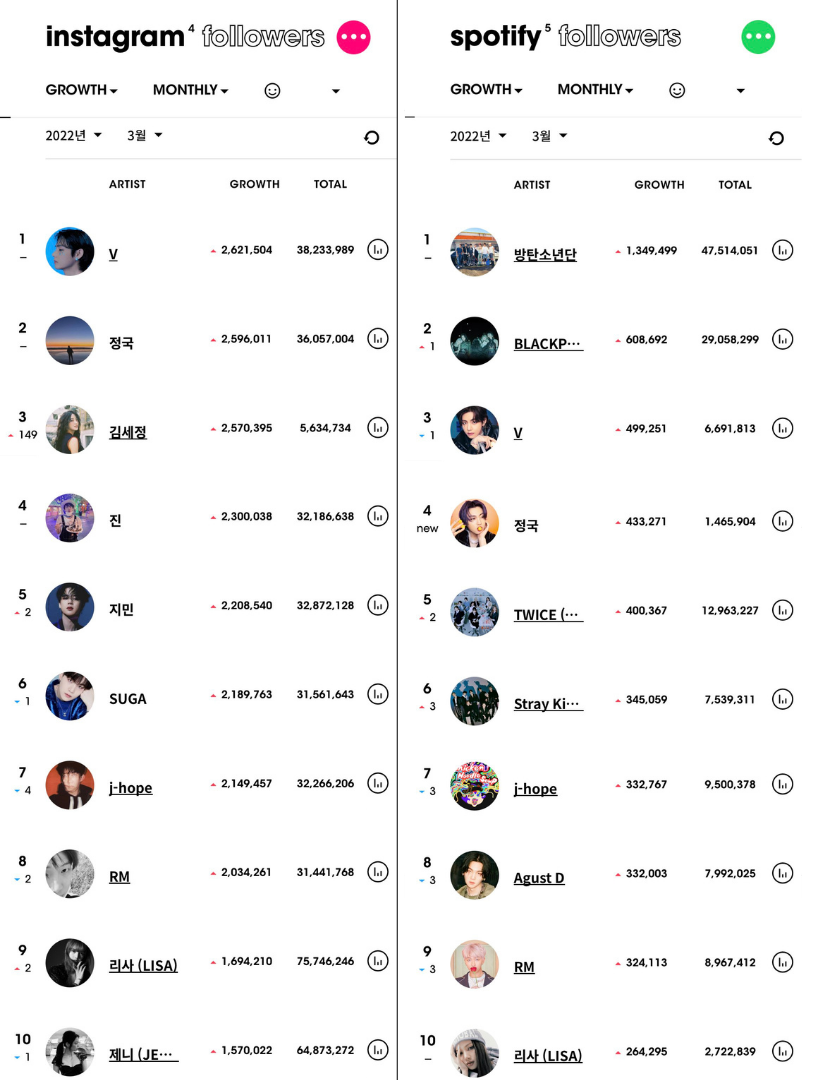
Task: Open the 2022년 year selector for Instagram
Action: tap(73, 136)
